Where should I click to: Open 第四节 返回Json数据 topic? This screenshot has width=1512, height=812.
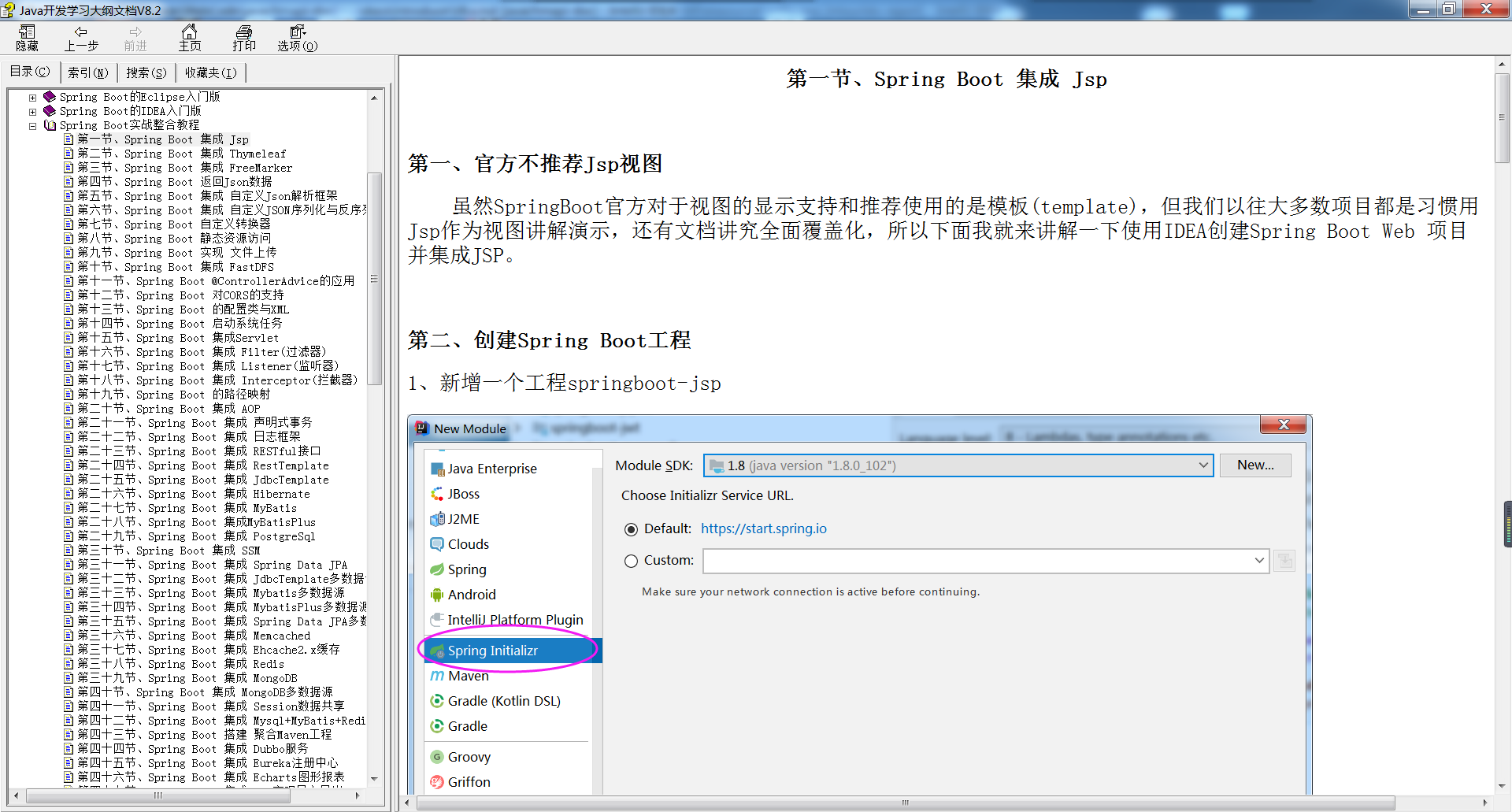tap(174, 182)
